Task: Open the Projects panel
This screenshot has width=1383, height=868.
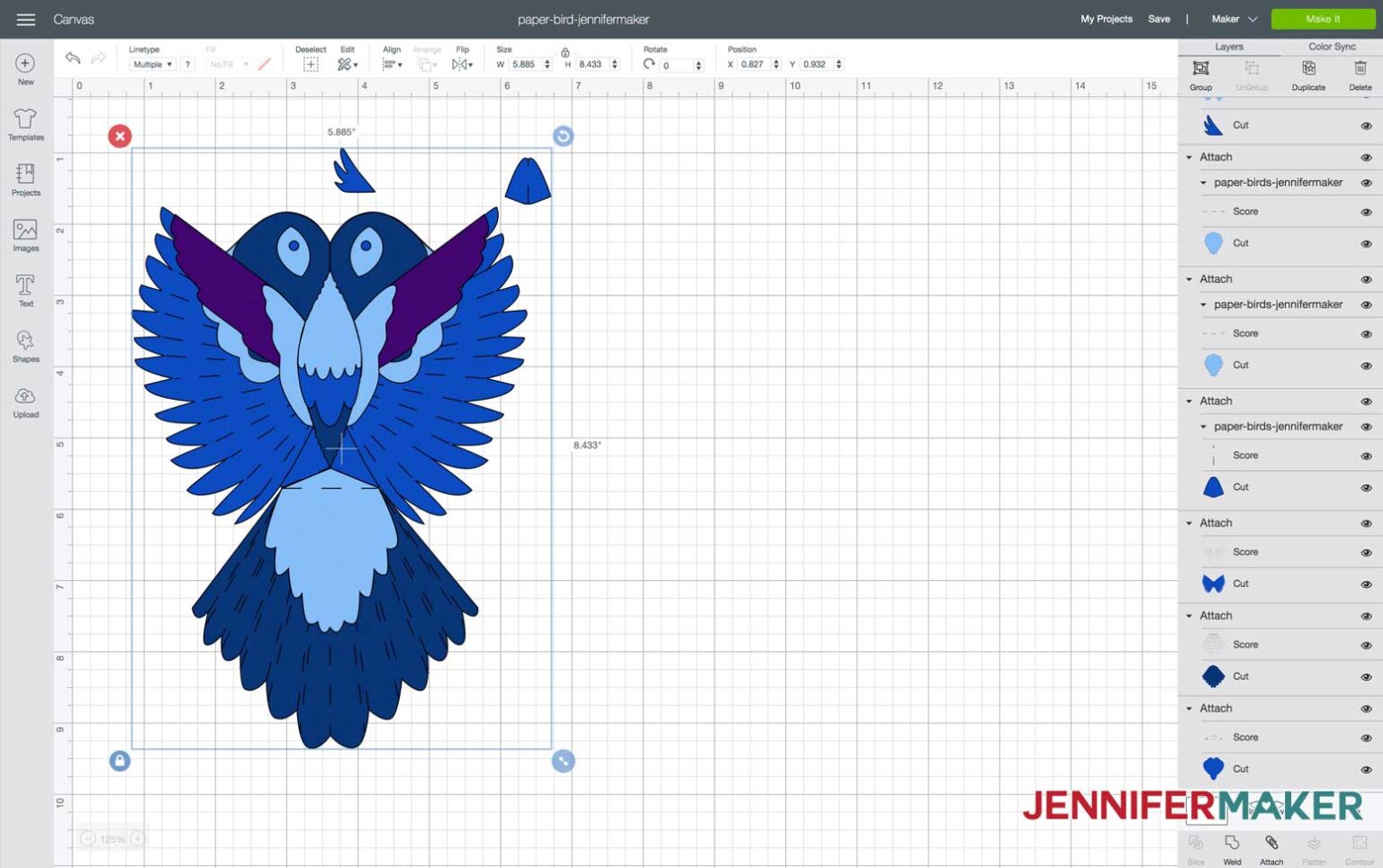Action: coord(25,180)
